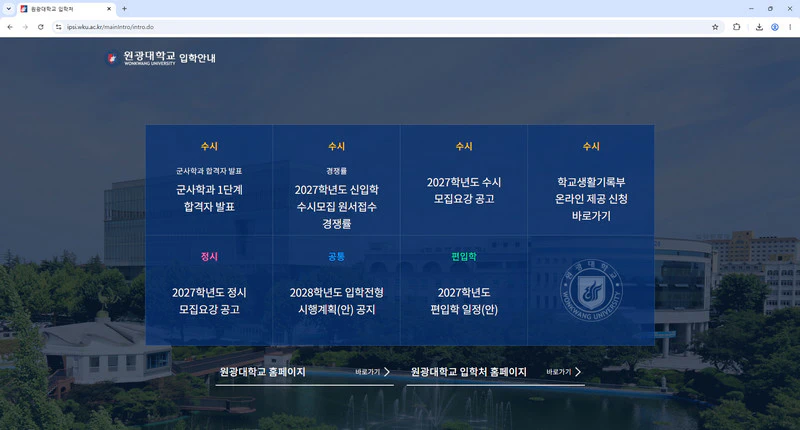The height and width of the screenshot is (430, 800).
Task: Open the downloads icon in toolbar
Action: 759,27
